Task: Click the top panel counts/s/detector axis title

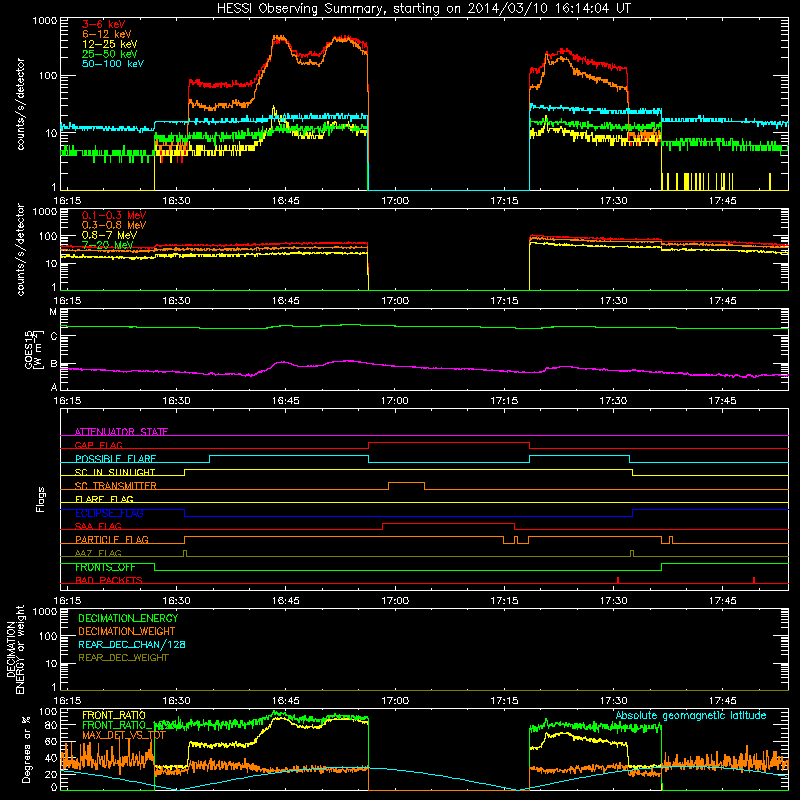Action: (21, 104)
